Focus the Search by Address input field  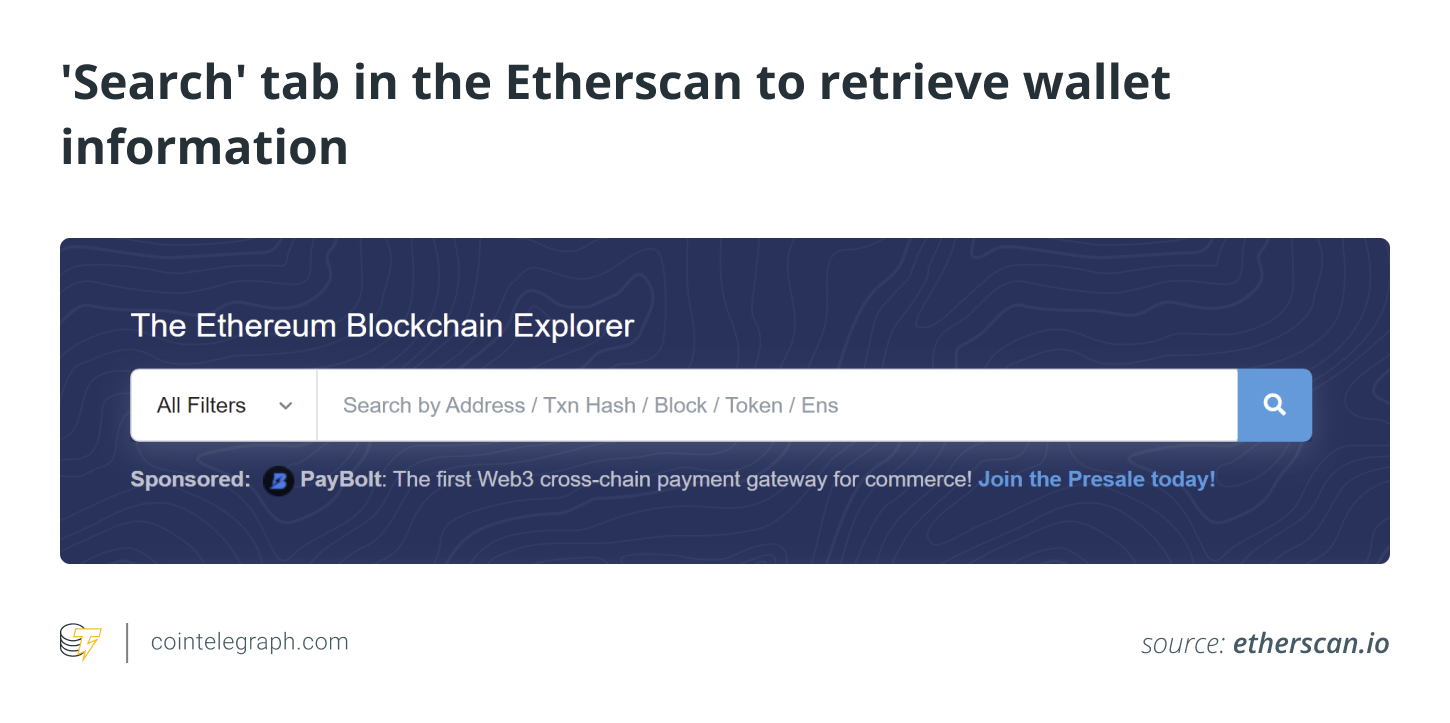[x=777, y=405]
